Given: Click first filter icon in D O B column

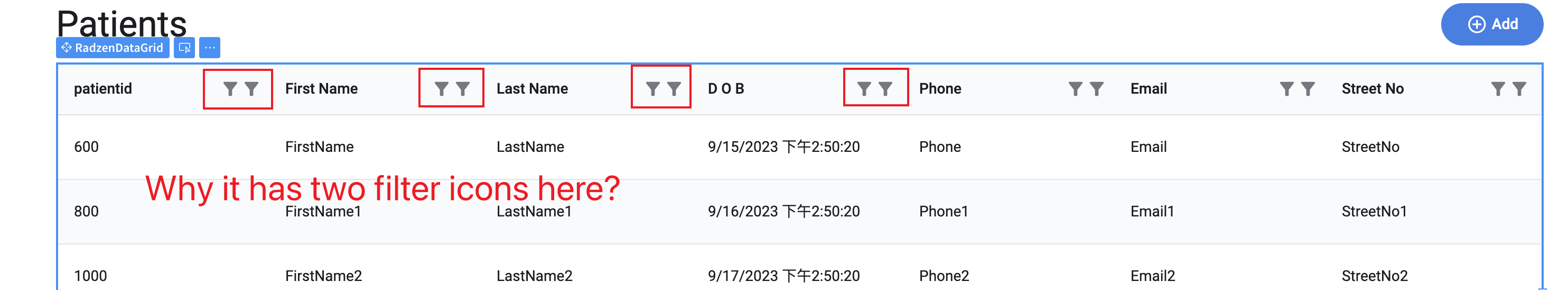Looking at the screenshot, I should 864,89.
